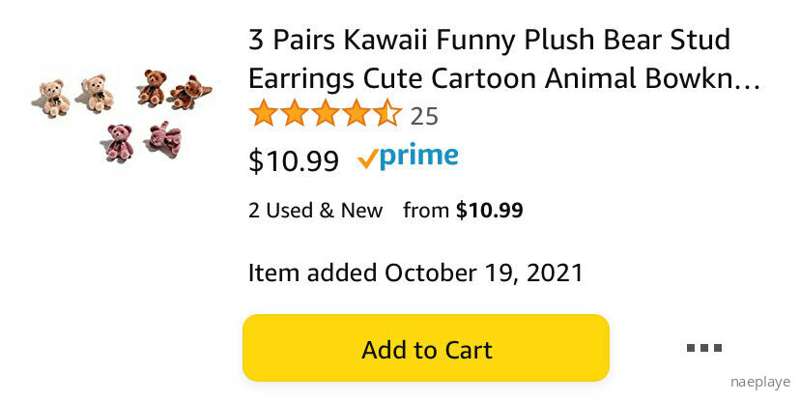Click the first gold star
The height and width of the screenshot is (402, 800).
pos(263,113)
